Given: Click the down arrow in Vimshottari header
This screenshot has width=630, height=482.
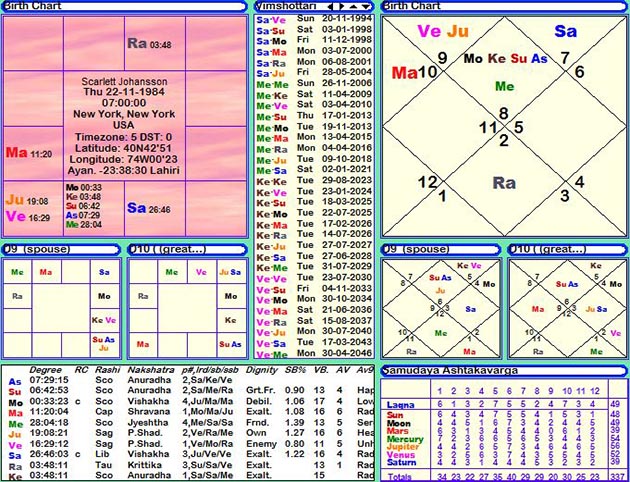Looking at the screenshot, I should pyautogui.click(x=366, y=6).
